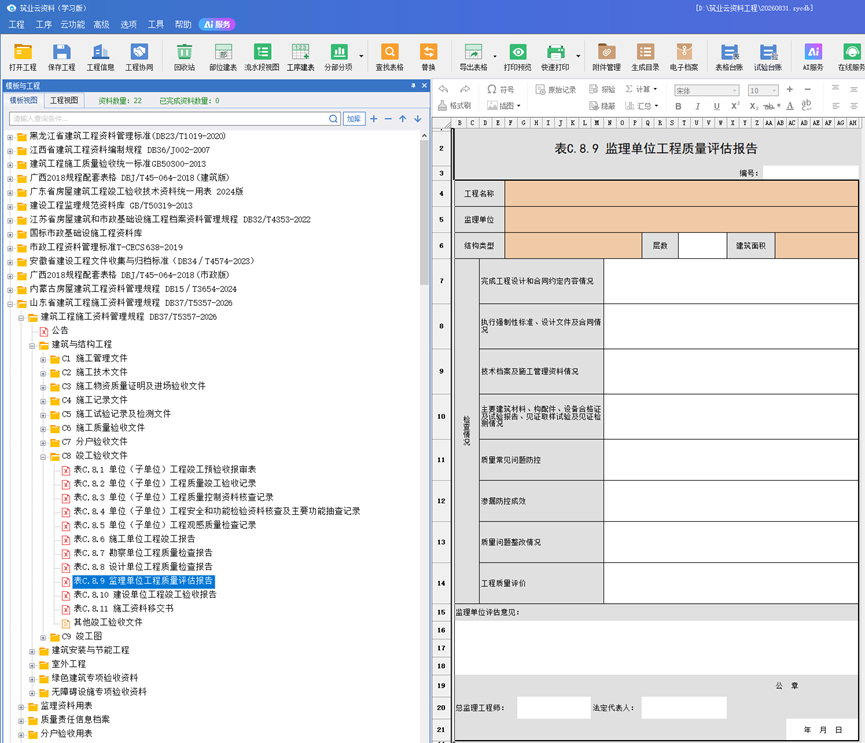Open project via 打开工程 icon
Image resolution: width=865 pixels, height=743 pixels.
click(23, 57)
